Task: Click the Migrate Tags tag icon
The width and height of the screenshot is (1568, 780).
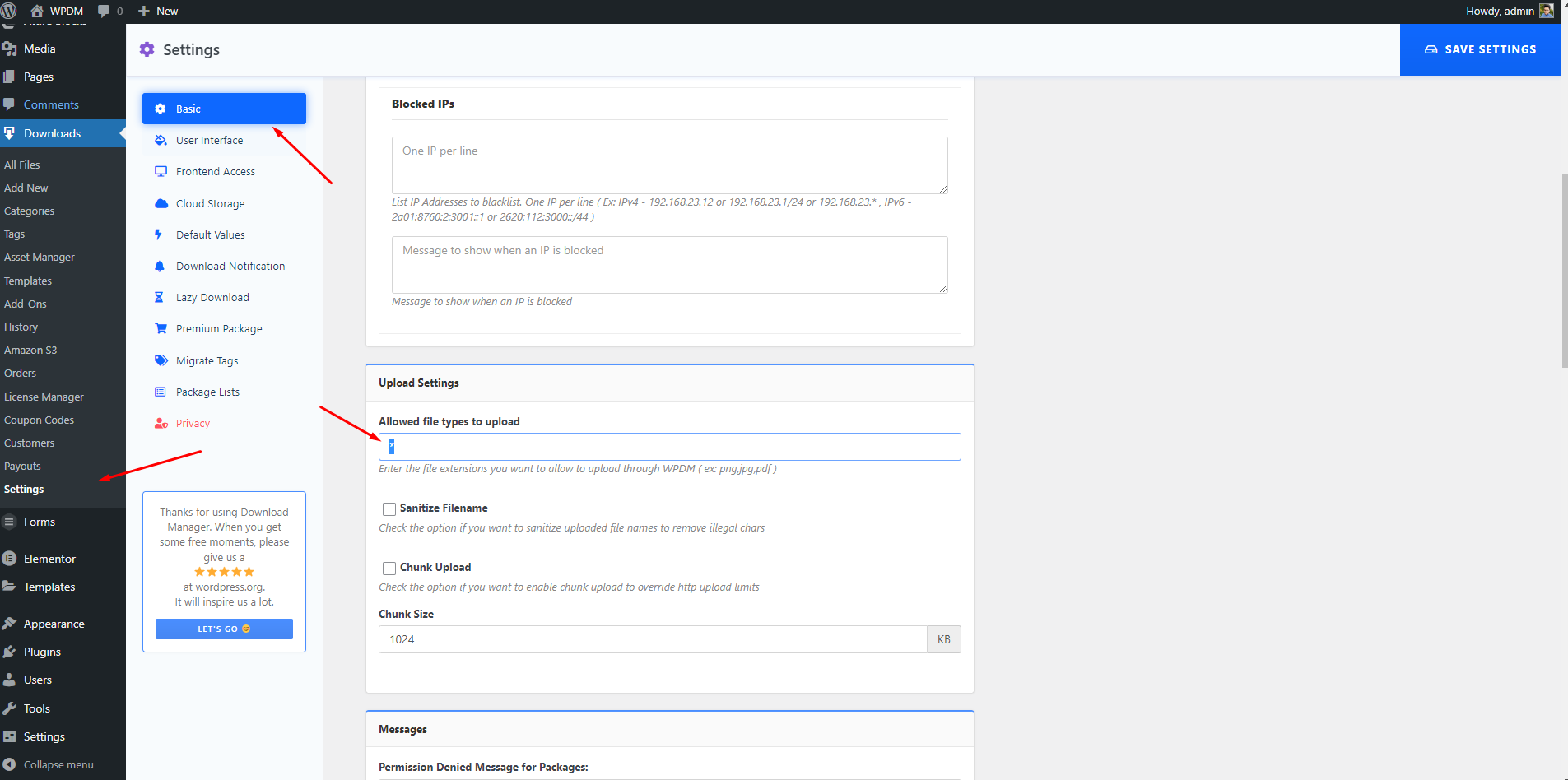Action: pyautogui.click(x=161, y=360)
